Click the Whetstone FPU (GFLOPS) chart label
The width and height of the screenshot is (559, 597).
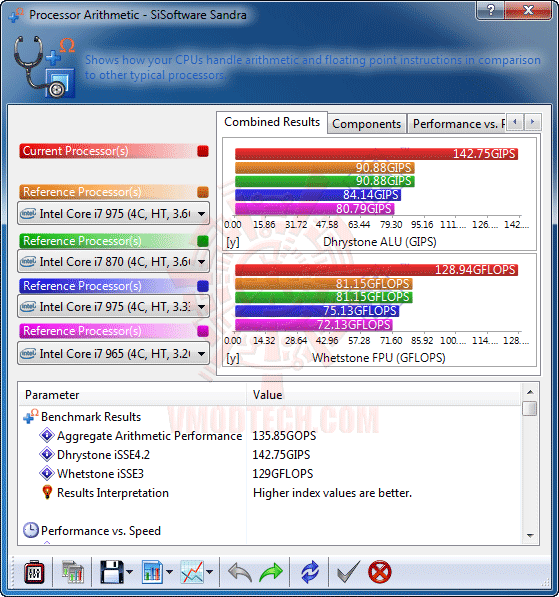point(379,358)
